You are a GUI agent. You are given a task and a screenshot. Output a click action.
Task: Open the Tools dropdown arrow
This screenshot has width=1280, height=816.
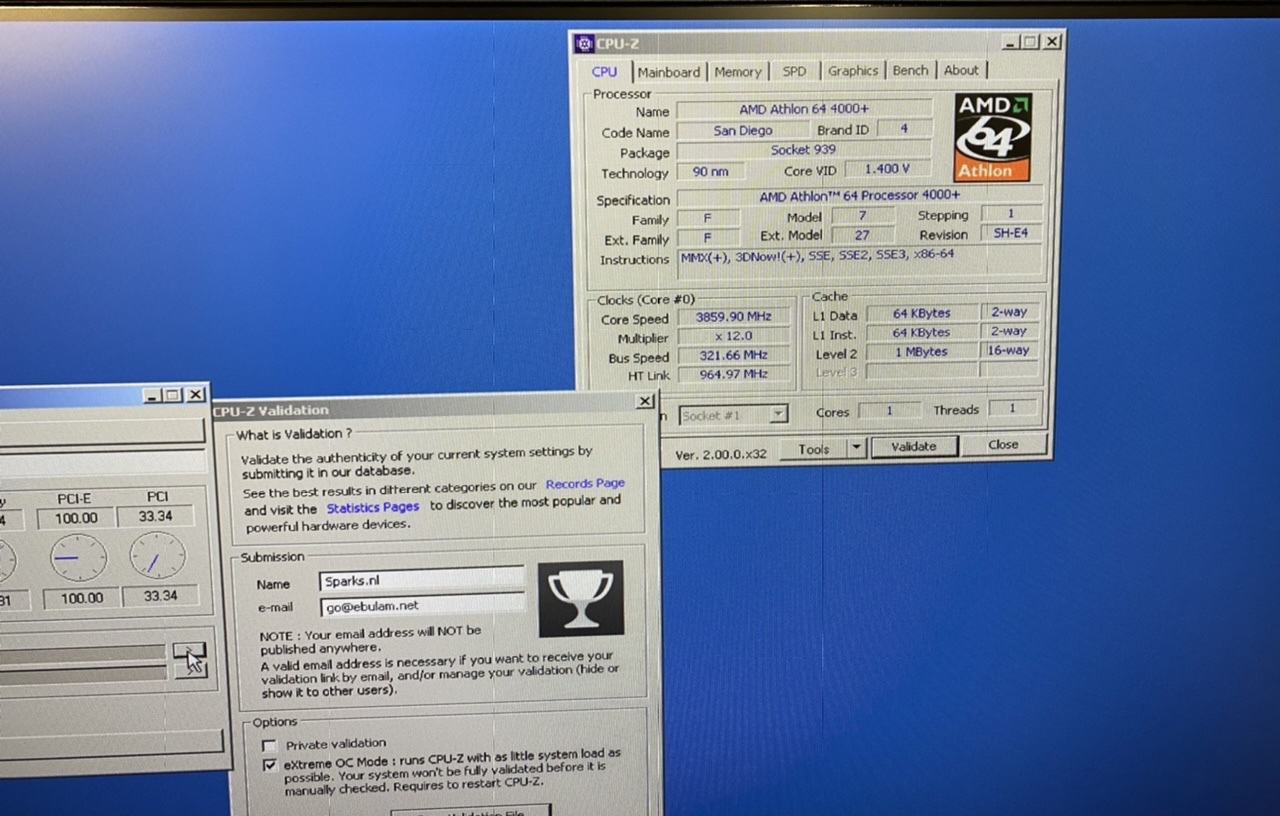tap(856, 448)
